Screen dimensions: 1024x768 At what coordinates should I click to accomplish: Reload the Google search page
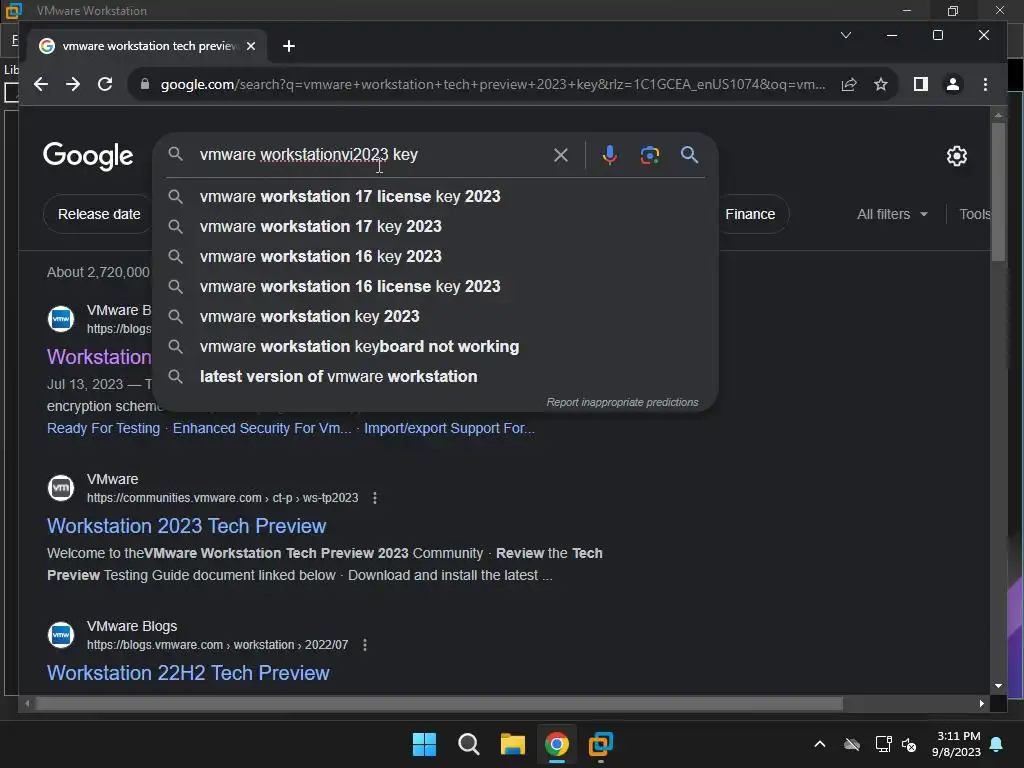pos(104,84)
